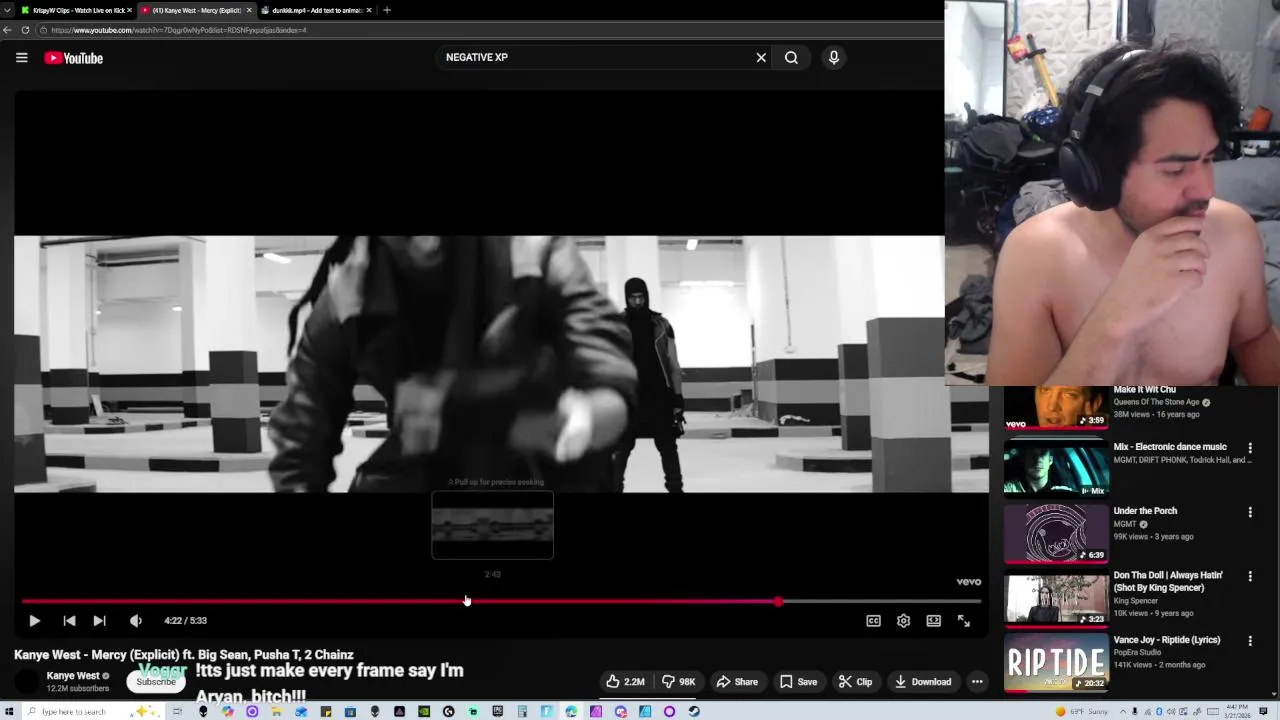Close the KrispyW Clips tab
Image resolution: width=1280 pixels, height=720 pixels.
click(129, 10)
